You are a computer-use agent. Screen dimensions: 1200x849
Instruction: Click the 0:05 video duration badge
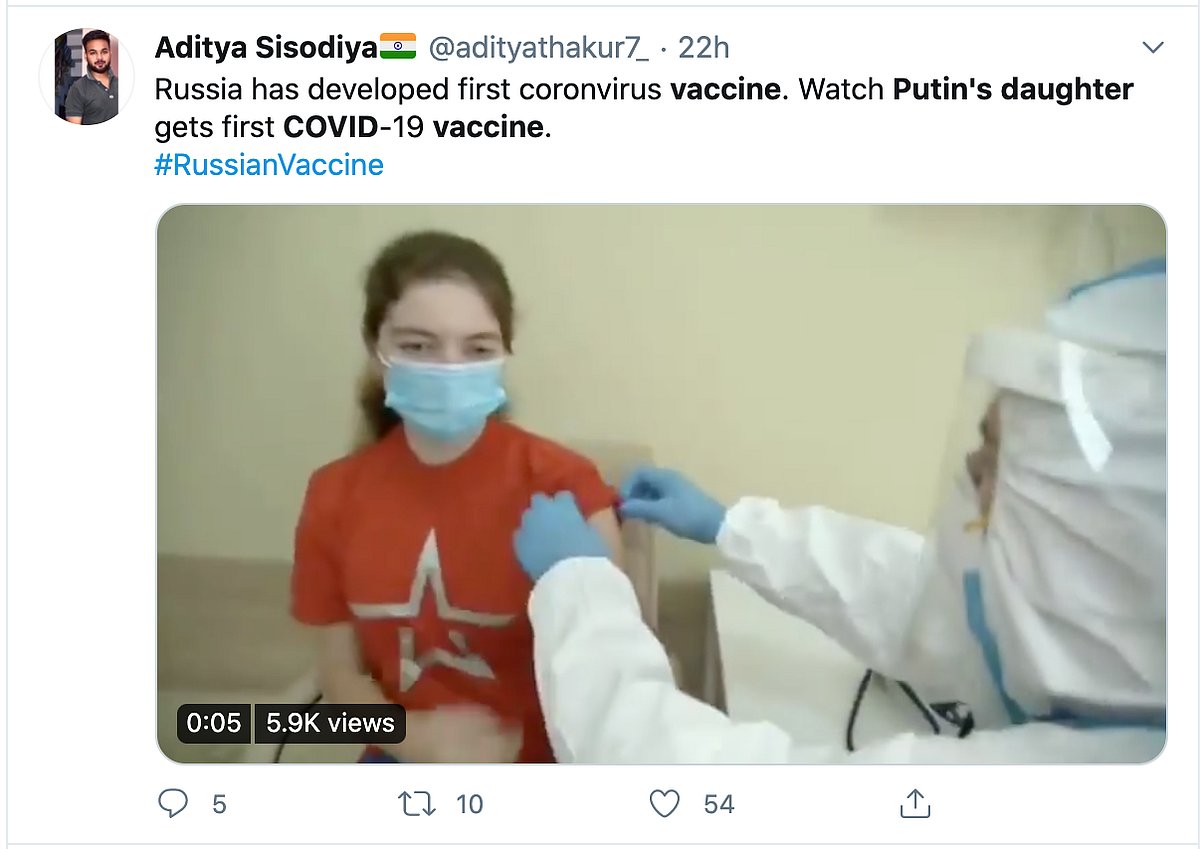(214, 723)
